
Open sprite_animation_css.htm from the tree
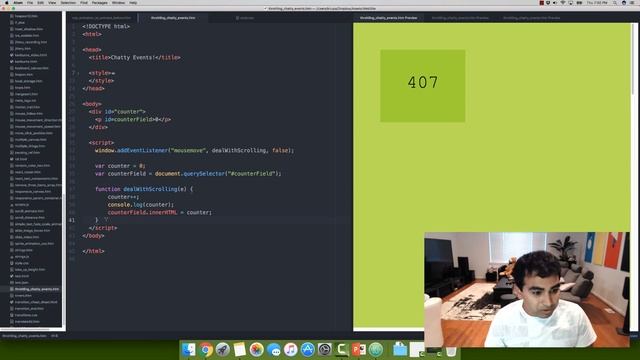34,244
